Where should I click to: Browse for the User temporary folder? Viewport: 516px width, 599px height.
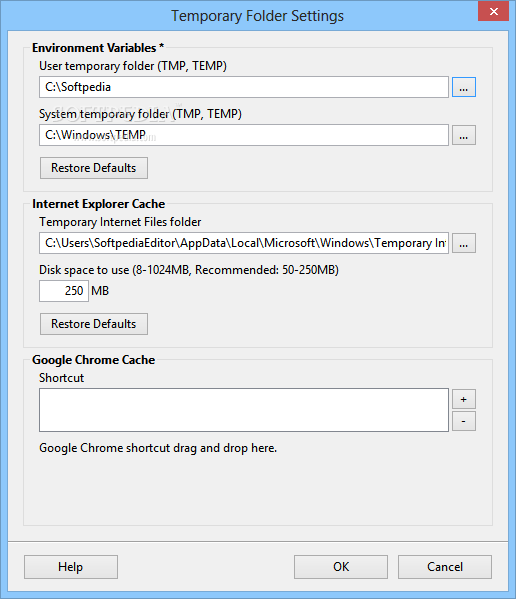464,87
